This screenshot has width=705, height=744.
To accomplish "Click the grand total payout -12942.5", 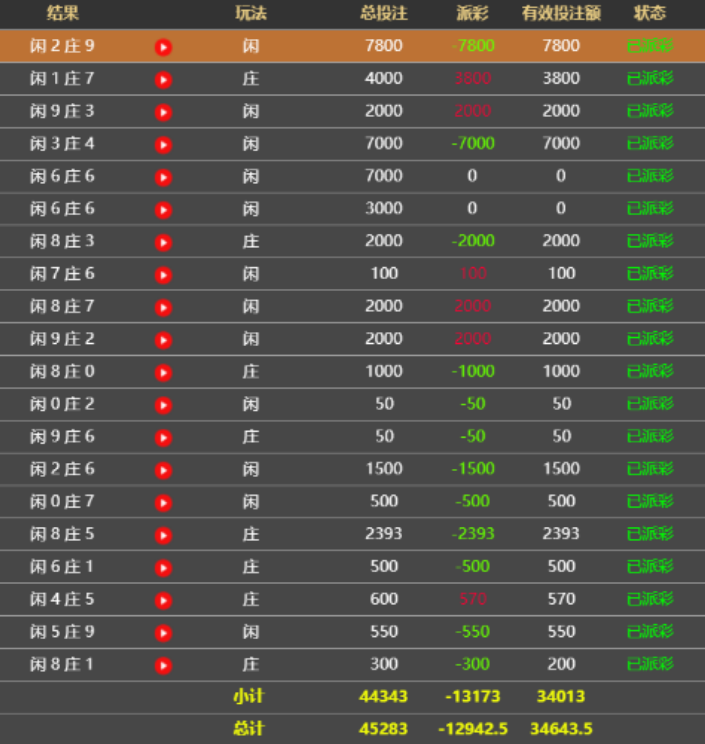I will (473, 729).
